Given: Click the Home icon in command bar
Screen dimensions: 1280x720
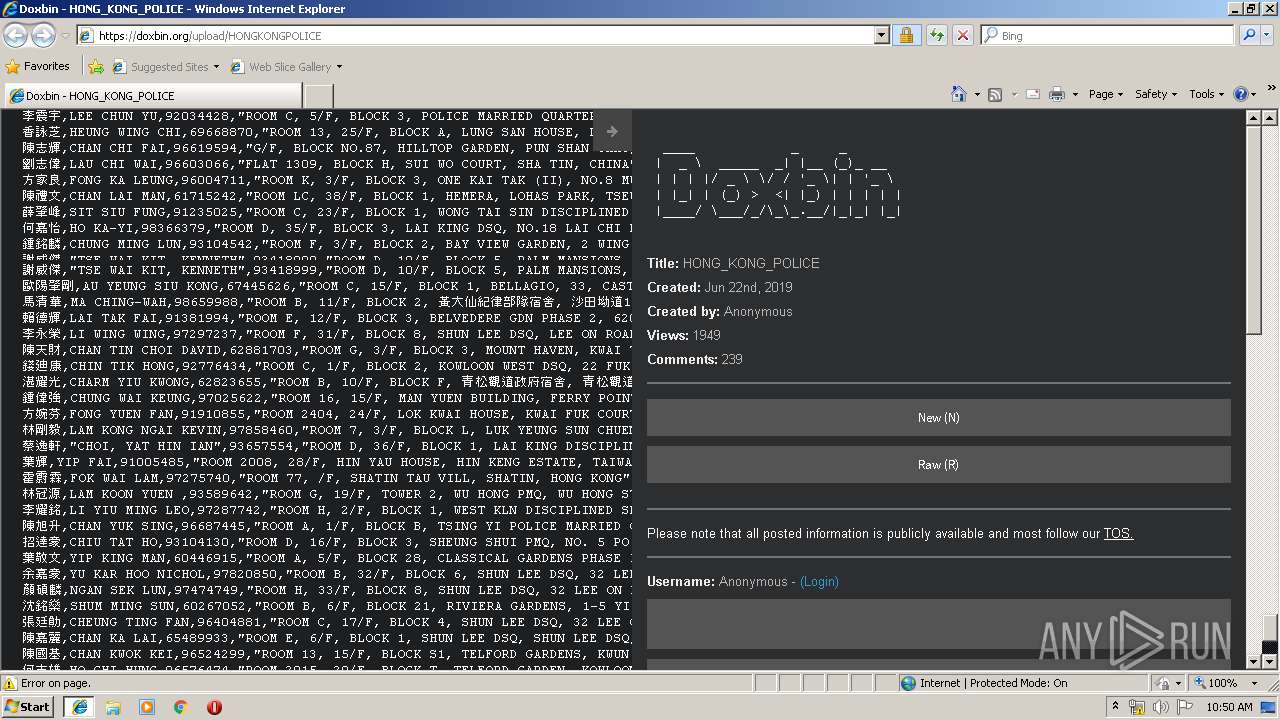Looking at the screenshot, I should (958, 94).
